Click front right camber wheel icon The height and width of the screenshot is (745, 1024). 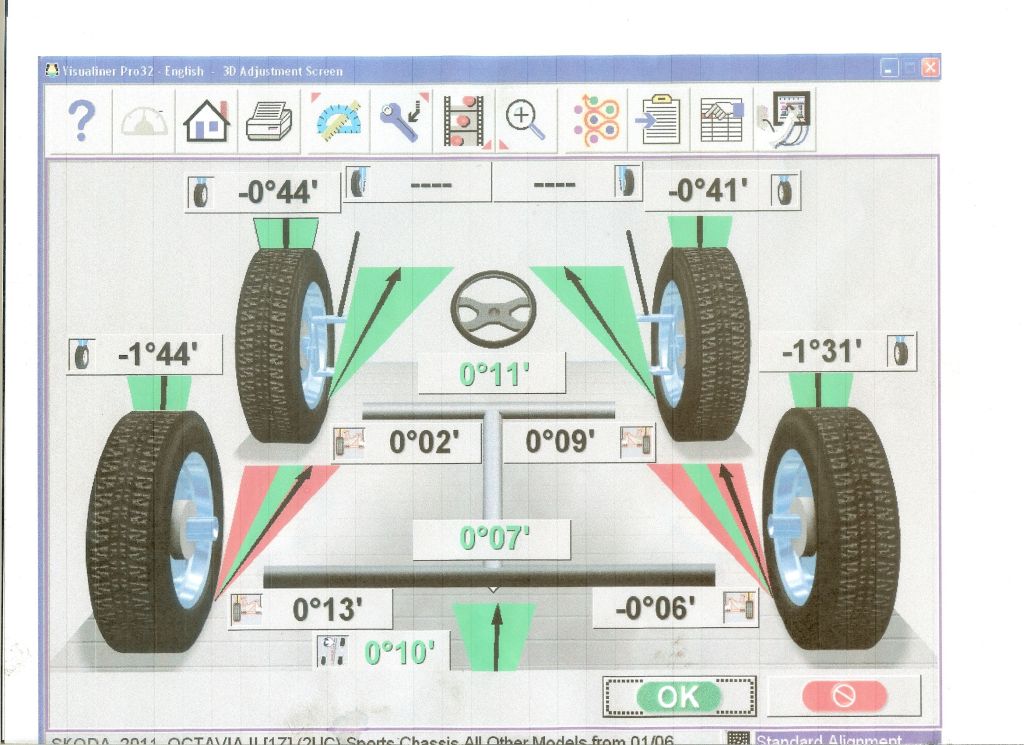pyautogui.click(x=784, y=191)
